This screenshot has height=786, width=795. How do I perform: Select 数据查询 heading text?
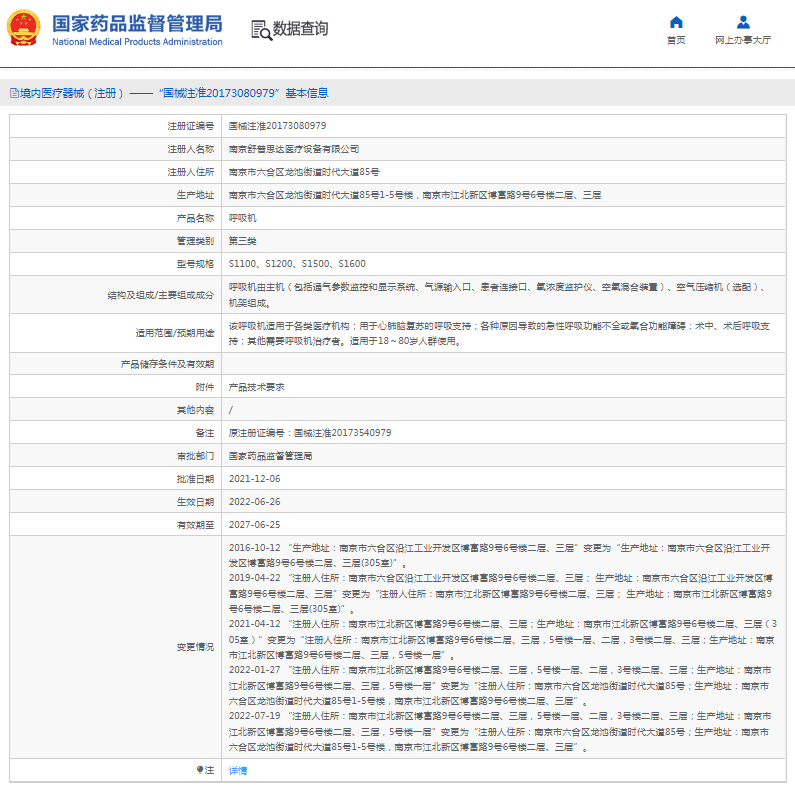pyautogui.click(x=300, y=28)
